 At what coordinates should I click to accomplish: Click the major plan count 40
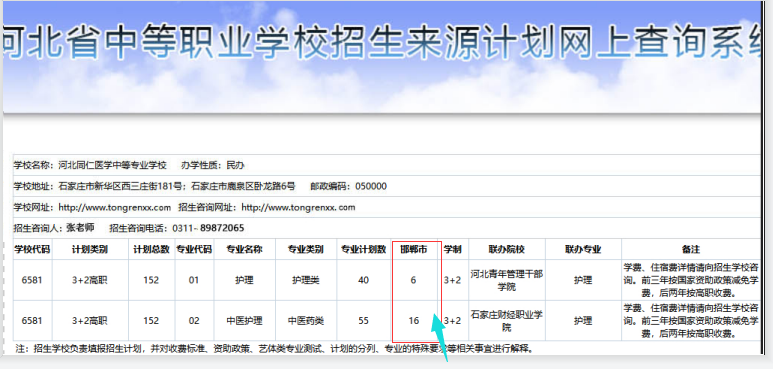(364, 280)
